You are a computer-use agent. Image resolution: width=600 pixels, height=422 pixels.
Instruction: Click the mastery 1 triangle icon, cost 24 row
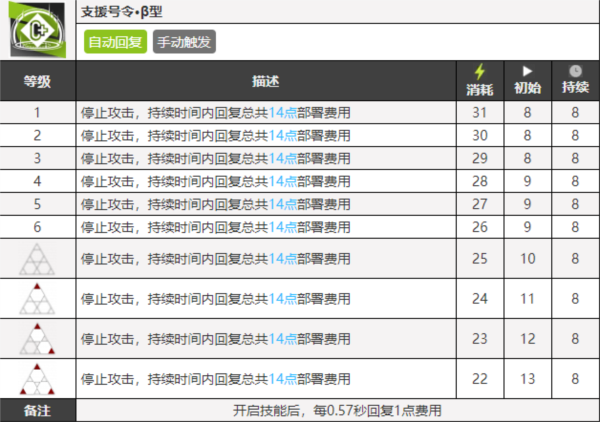pos(37,299)
